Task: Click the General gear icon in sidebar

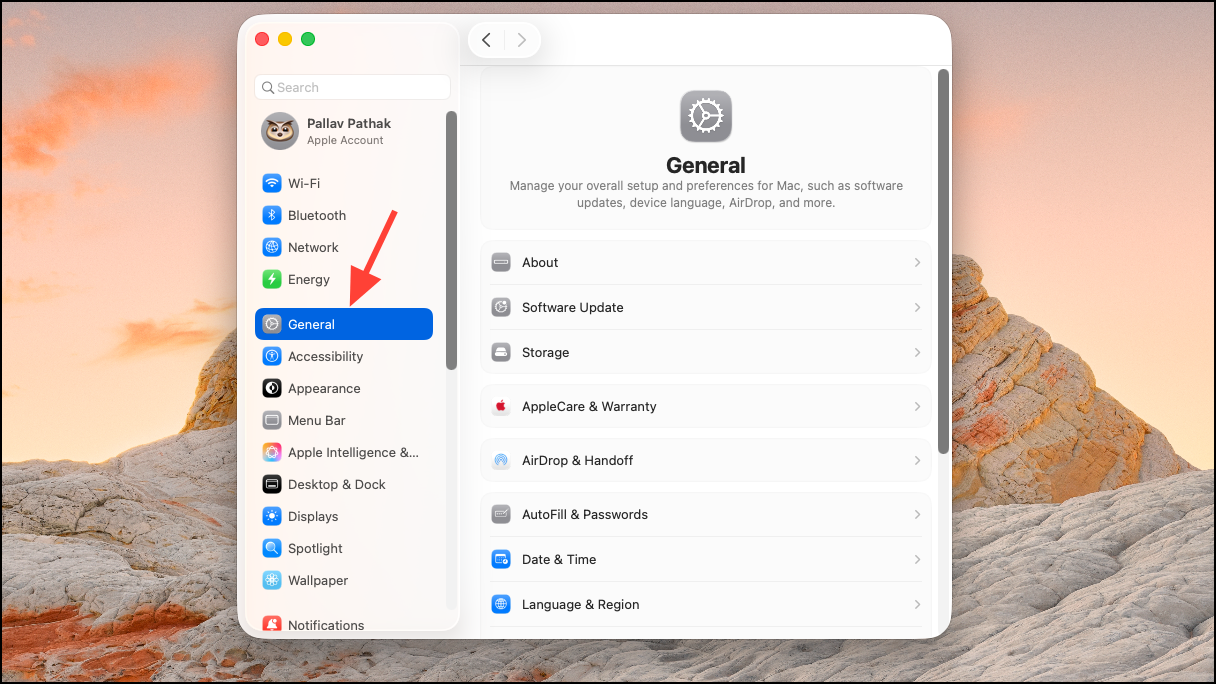Action: [272, 324]
